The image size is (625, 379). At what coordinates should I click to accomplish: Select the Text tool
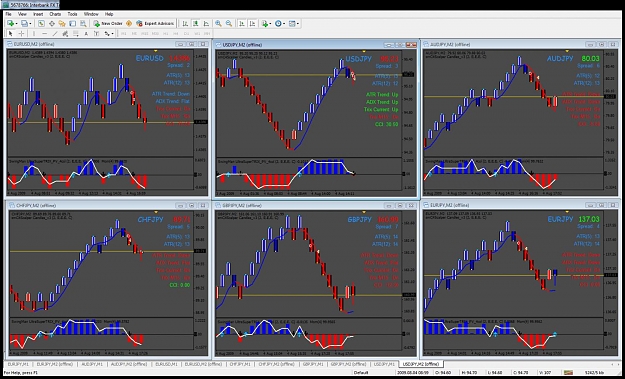coord(86,34)
